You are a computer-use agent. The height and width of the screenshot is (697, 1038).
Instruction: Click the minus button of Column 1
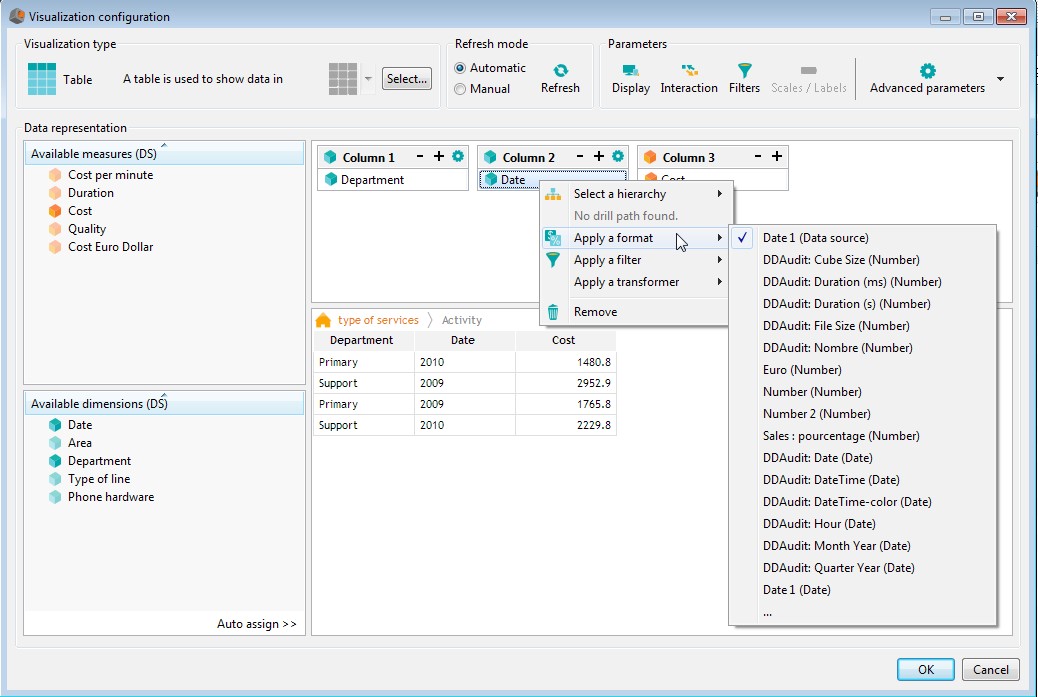[x=420, y=156]
